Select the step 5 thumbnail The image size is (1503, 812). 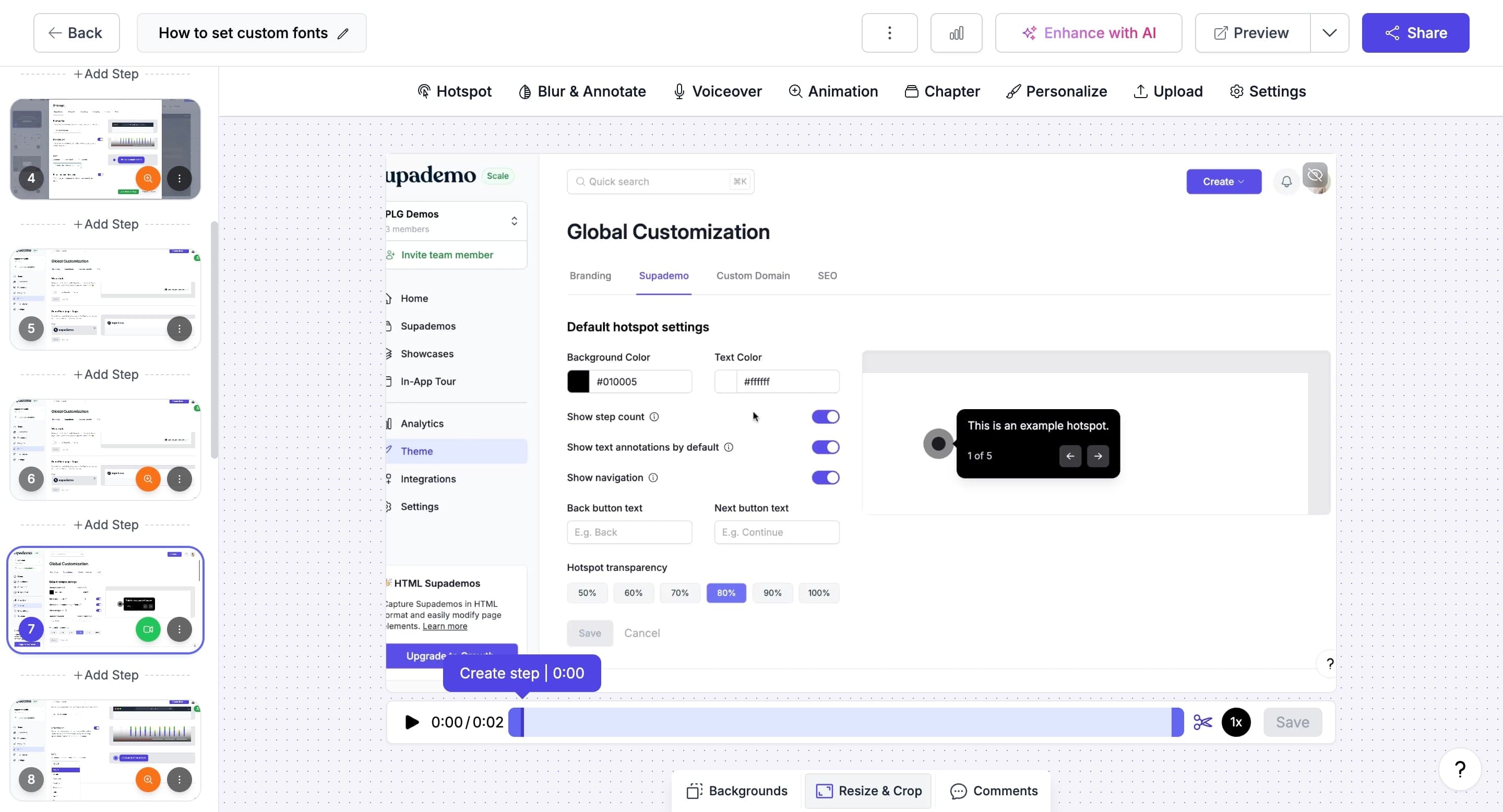click(x=105, y=300)
